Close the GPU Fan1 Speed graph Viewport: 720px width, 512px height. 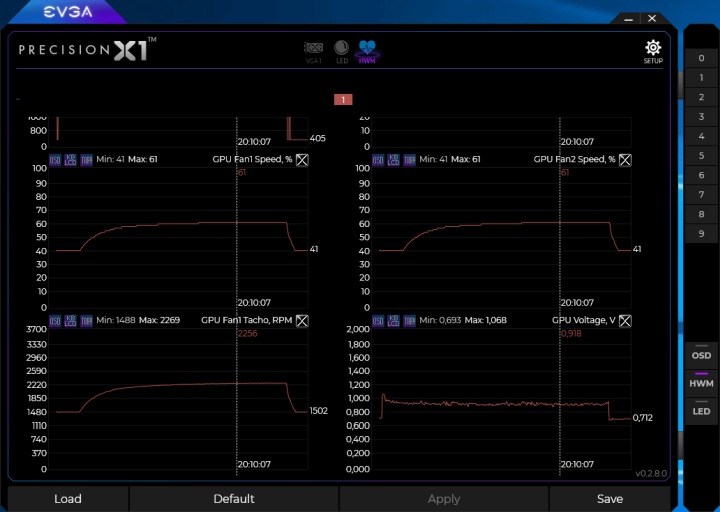[302, 160]
